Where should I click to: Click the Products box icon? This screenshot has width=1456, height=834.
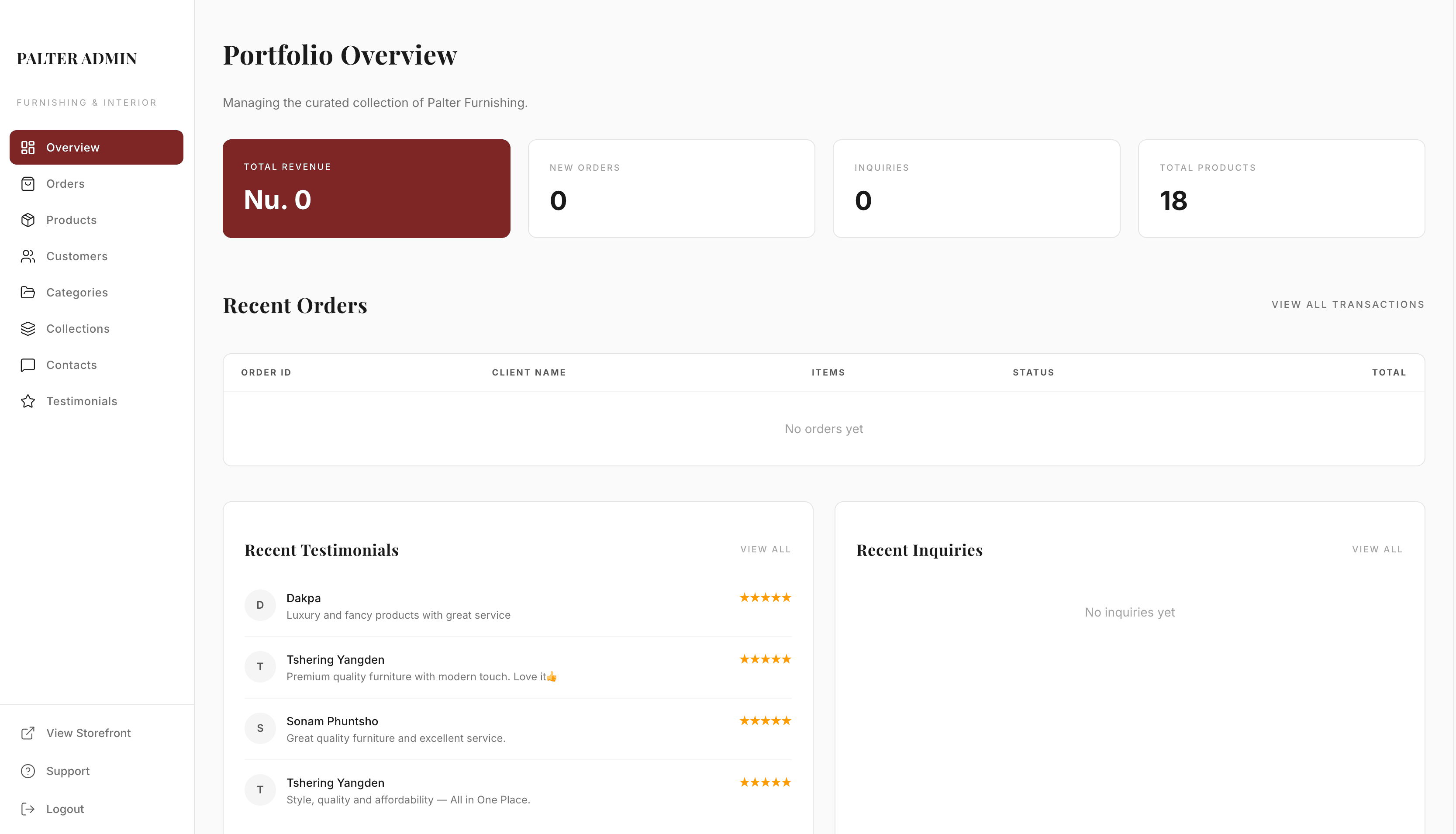click(x=28, y=220)
